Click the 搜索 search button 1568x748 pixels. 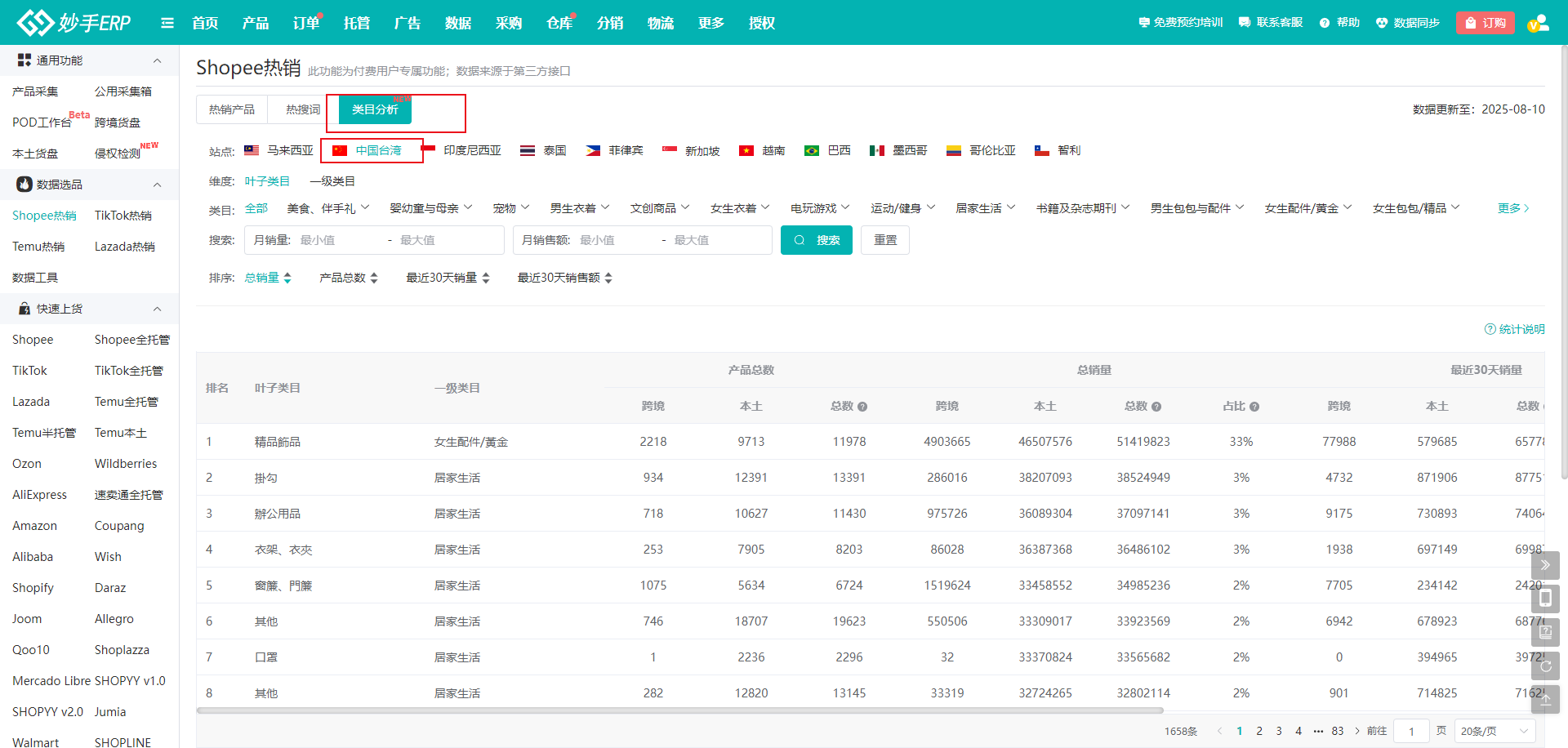pos(817,240)
